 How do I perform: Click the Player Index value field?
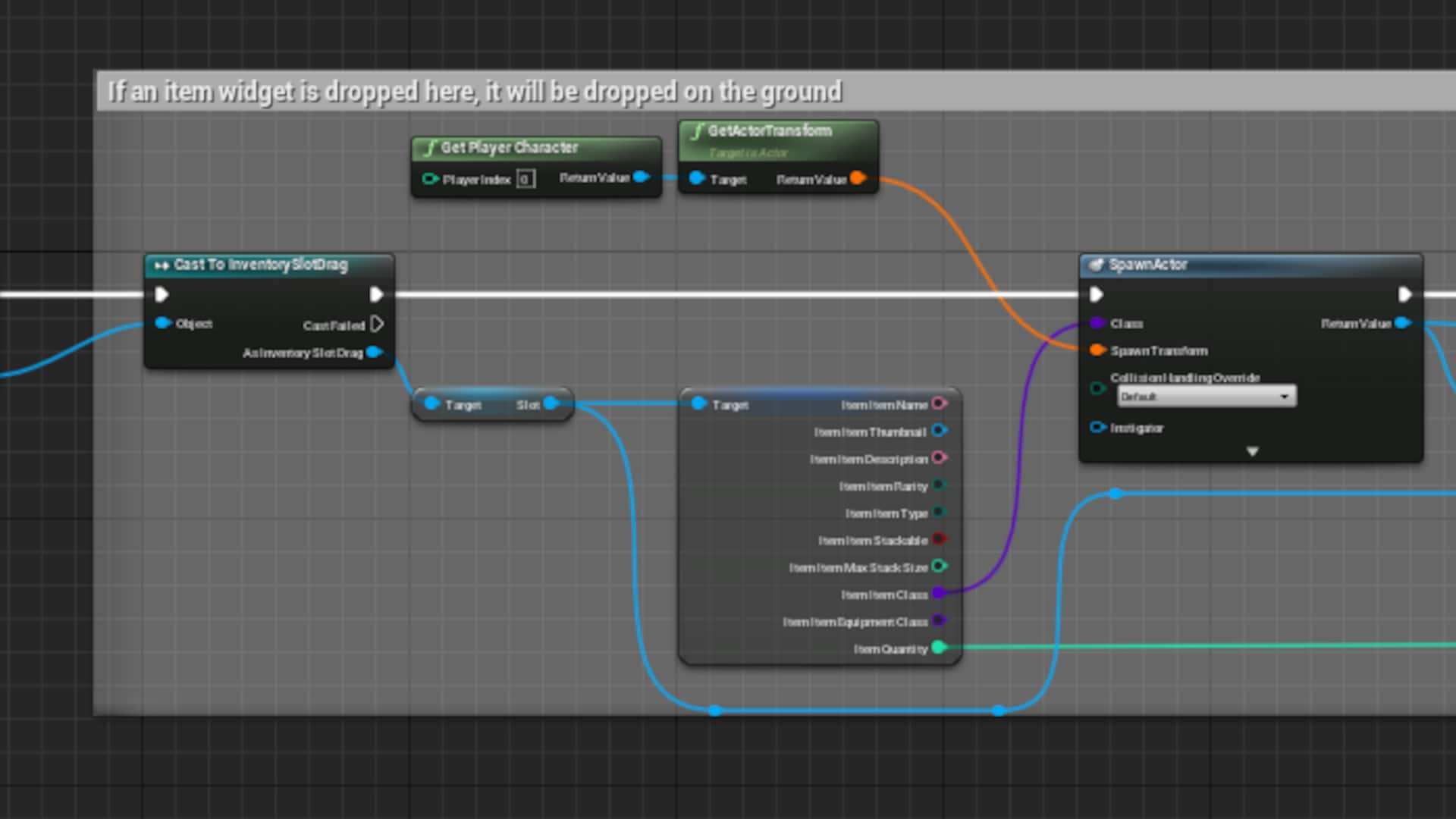point(525,179)
